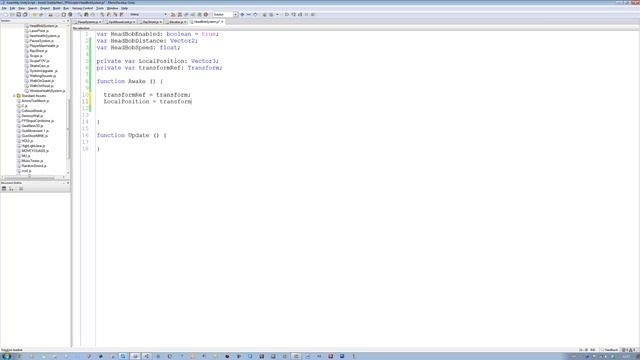Select MusicTester.js in the solution tree
Viewport: 640px width, 360px height.
(32, 161)
